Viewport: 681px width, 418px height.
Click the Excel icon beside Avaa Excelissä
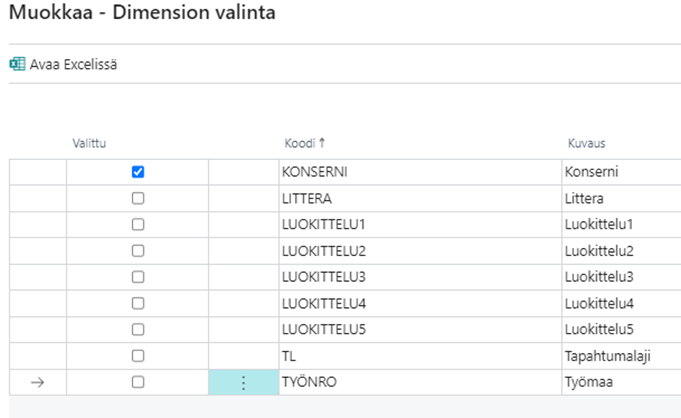point(17,65)
